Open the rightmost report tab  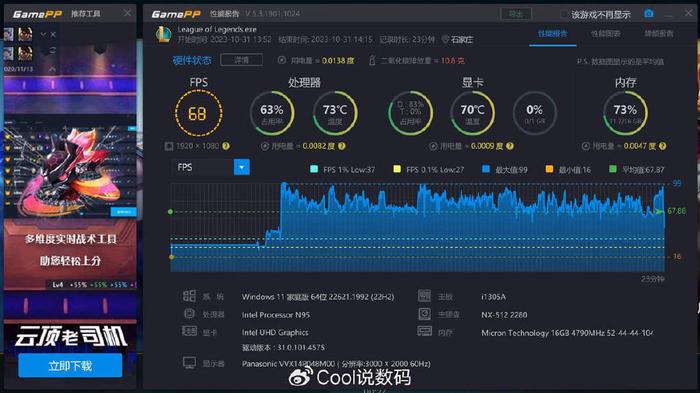[658, 33]
